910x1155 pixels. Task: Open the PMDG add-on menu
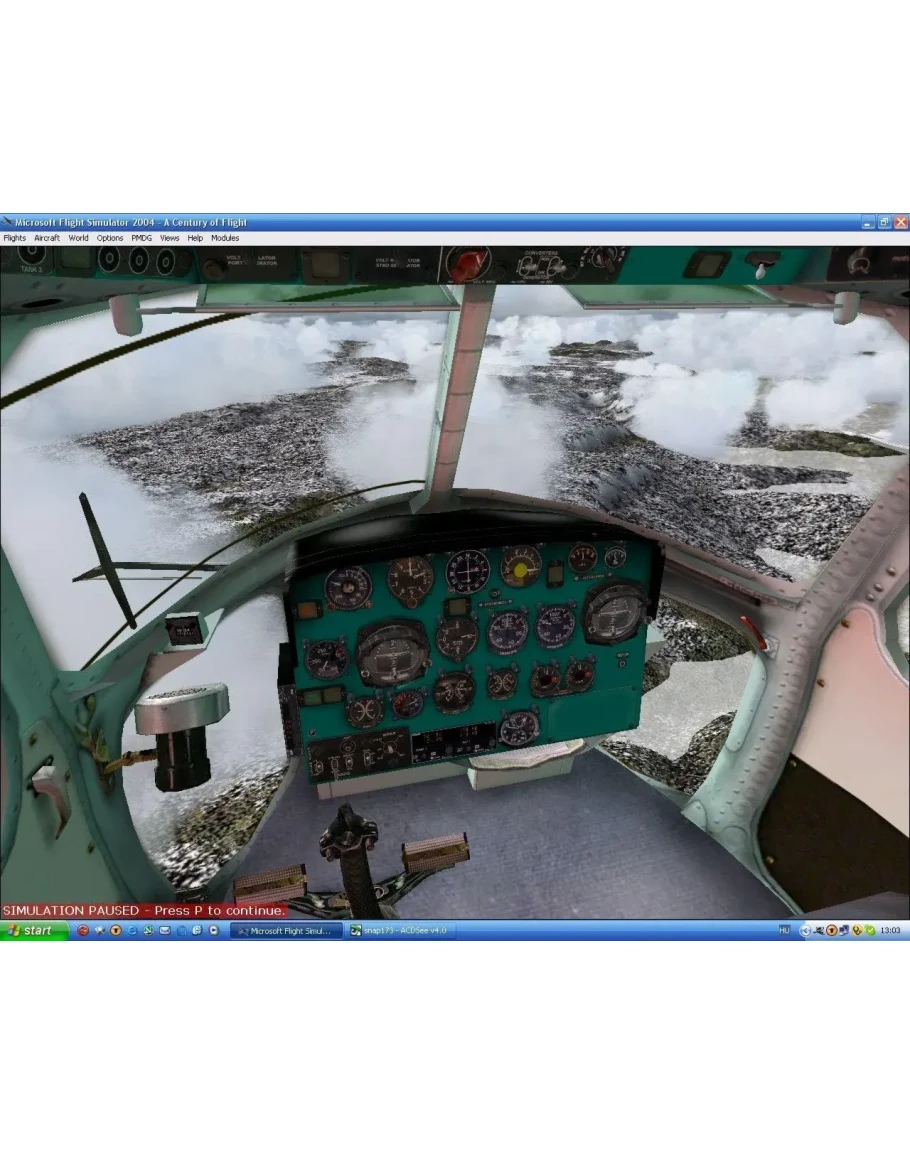click(x=142, y=238)
